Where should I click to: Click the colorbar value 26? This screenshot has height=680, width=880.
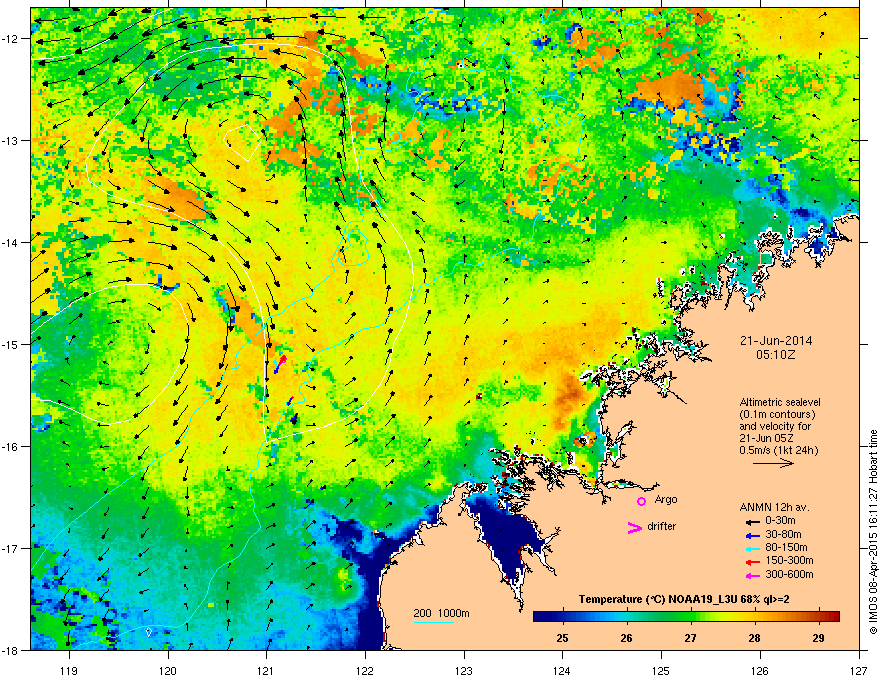(626, 638)
